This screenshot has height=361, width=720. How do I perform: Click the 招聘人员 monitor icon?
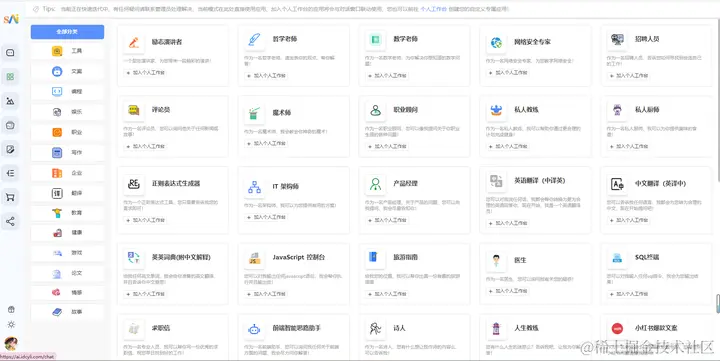click(x=617, y=39)
